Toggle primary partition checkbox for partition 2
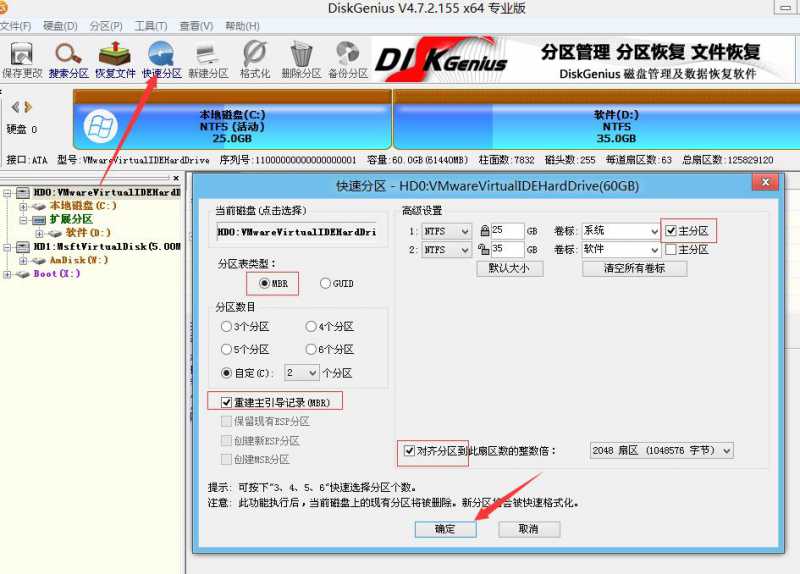Screen dimensions: 800x574 click(671, 249)
